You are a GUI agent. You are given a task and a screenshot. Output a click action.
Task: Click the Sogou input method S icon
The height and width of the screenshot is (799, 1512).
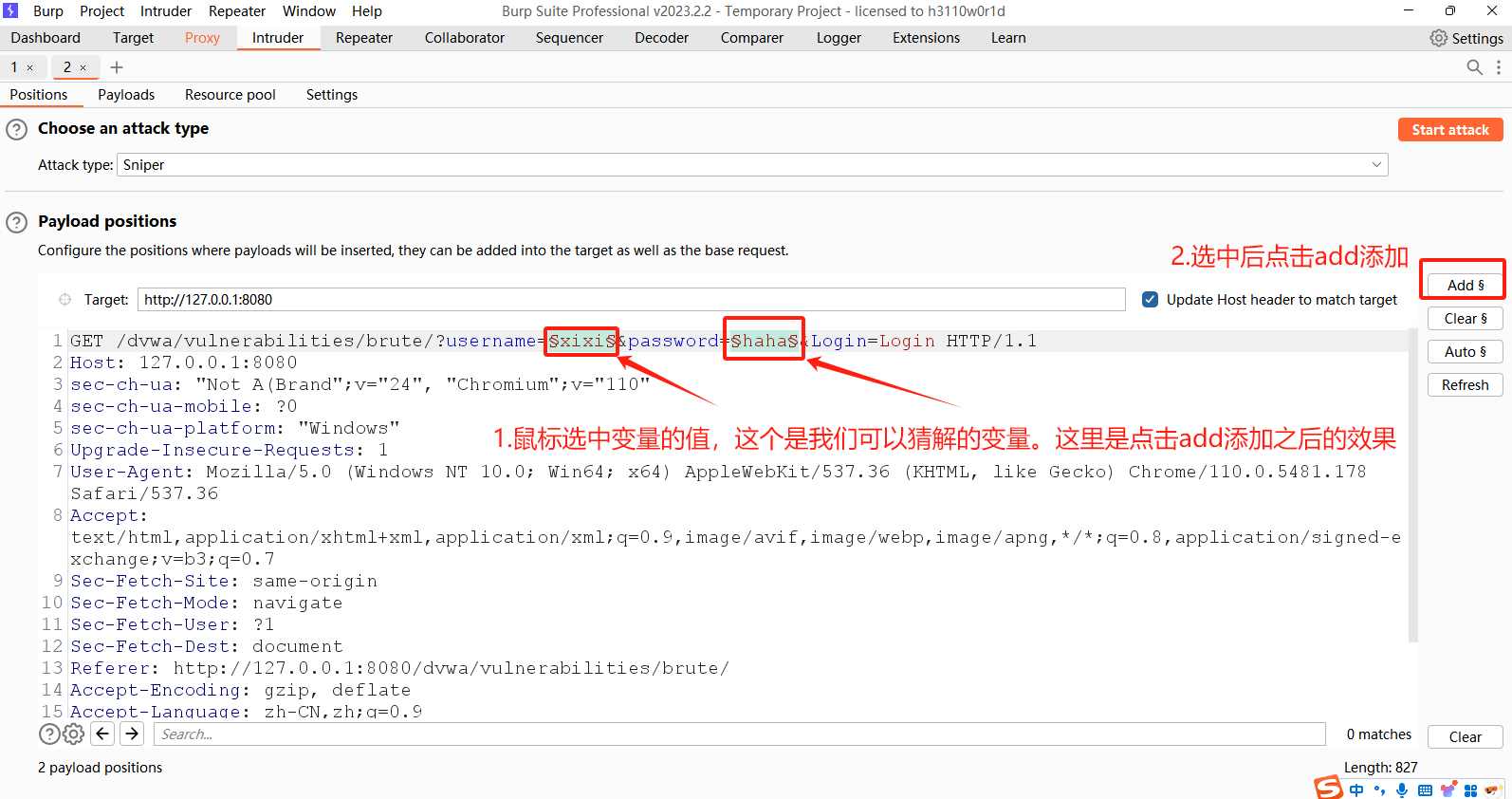point(1328,788)
